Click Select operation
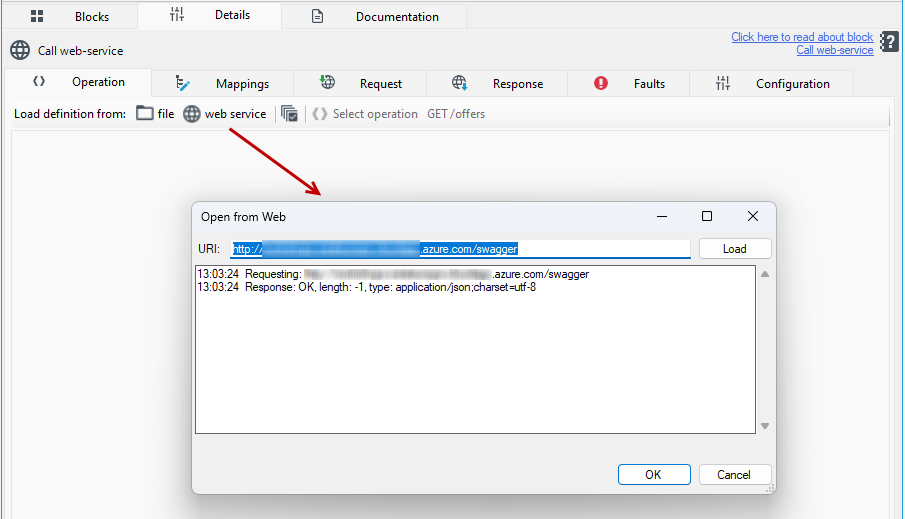The image size is (905, 519). [x=375, y=114]
